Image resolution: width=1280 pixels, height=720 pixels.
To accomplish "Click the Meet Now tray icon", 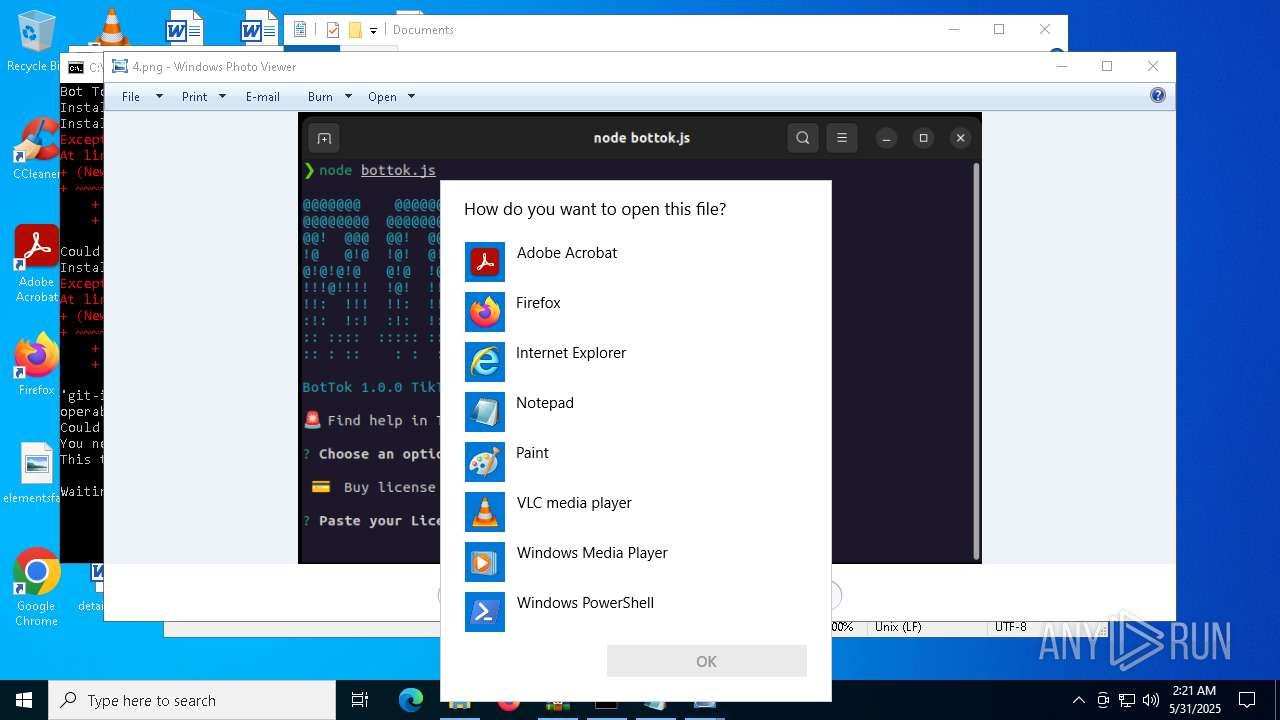I will [x=1102, y=700].
